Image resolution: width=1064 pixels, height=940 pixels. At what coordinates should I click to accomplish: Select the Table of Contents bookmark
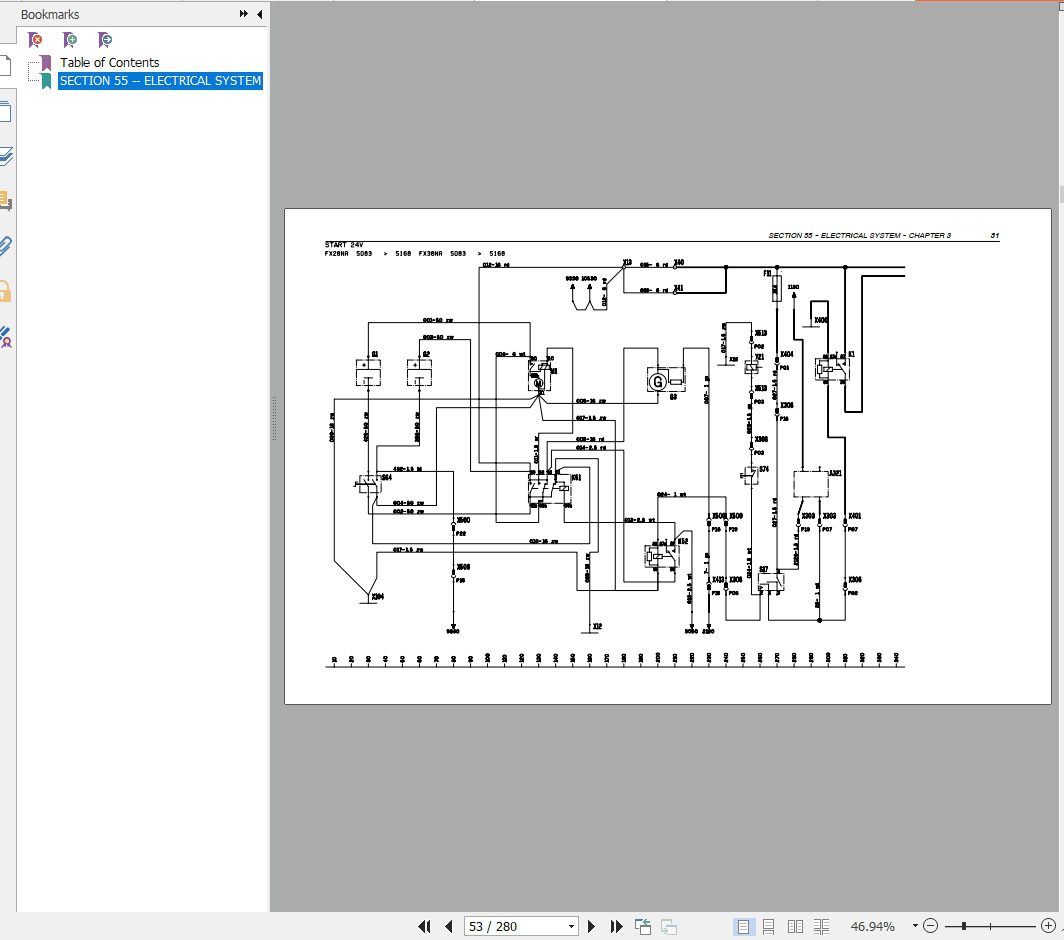tap(109, 62)
